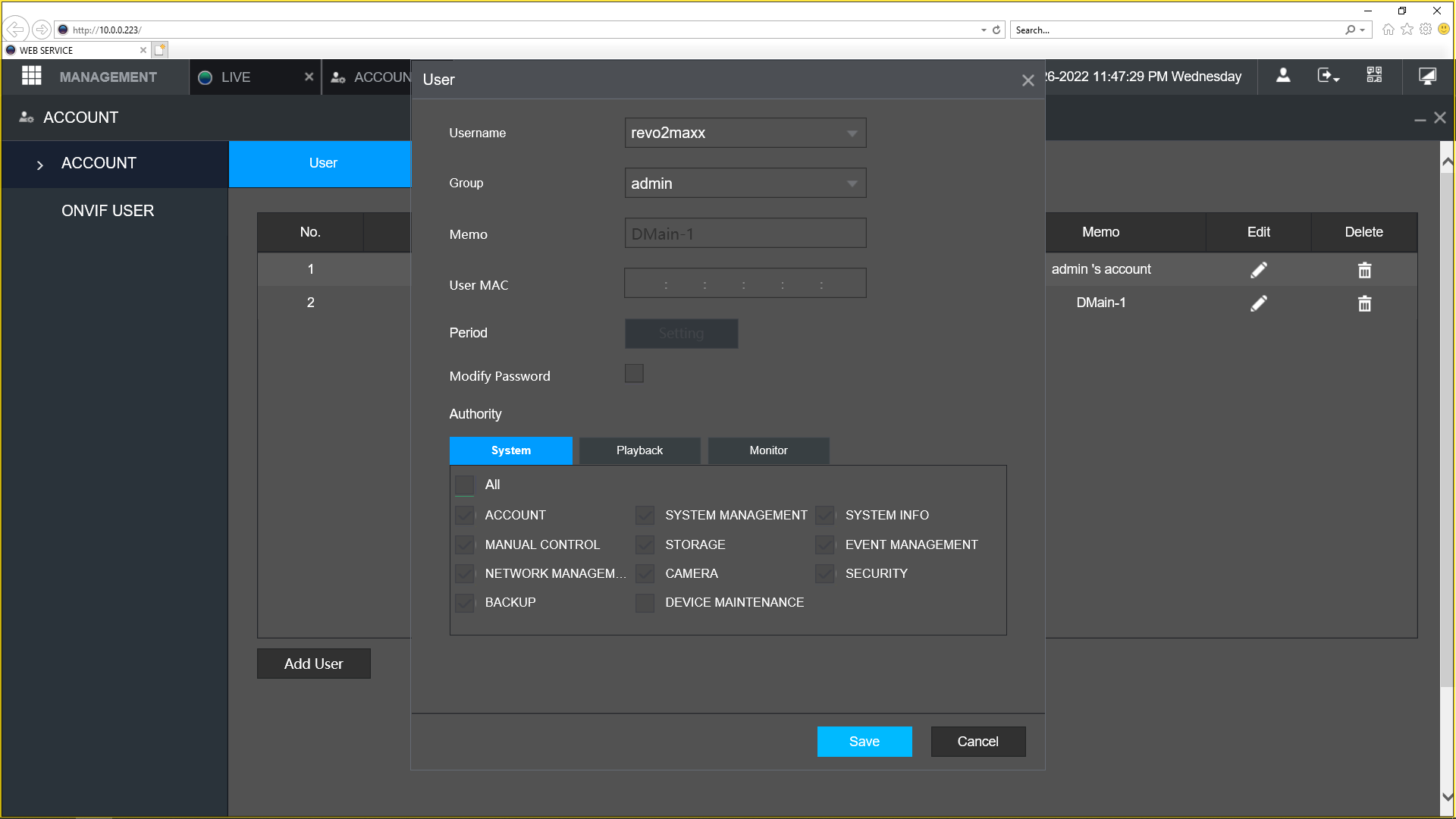This screenshot has height=819, width=1456.
Task: Click the Memo column header
Action: pos(1101,232)
